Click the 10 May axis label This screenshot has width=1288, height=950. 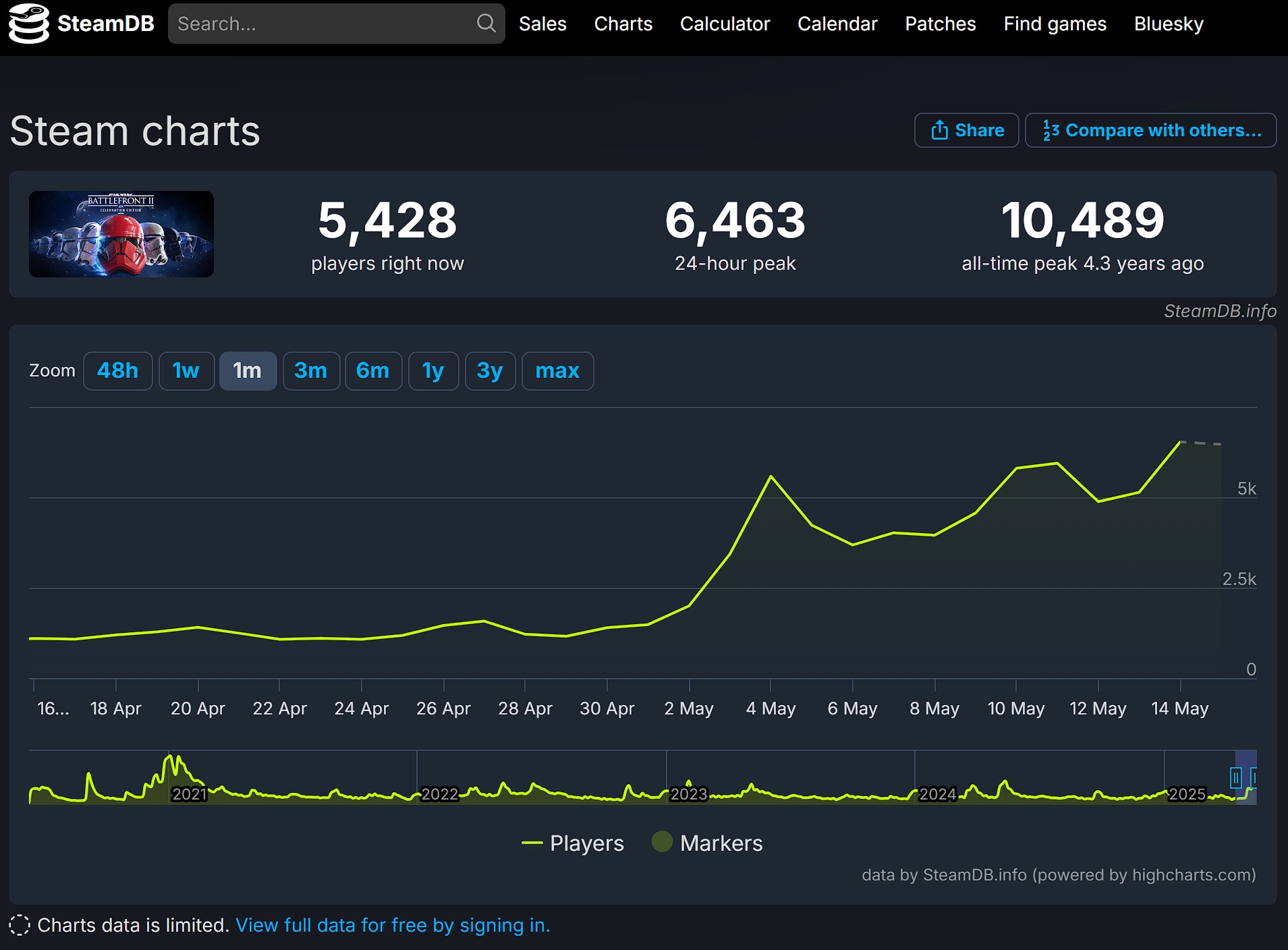pyautogui.click(x=1016, y=708)
